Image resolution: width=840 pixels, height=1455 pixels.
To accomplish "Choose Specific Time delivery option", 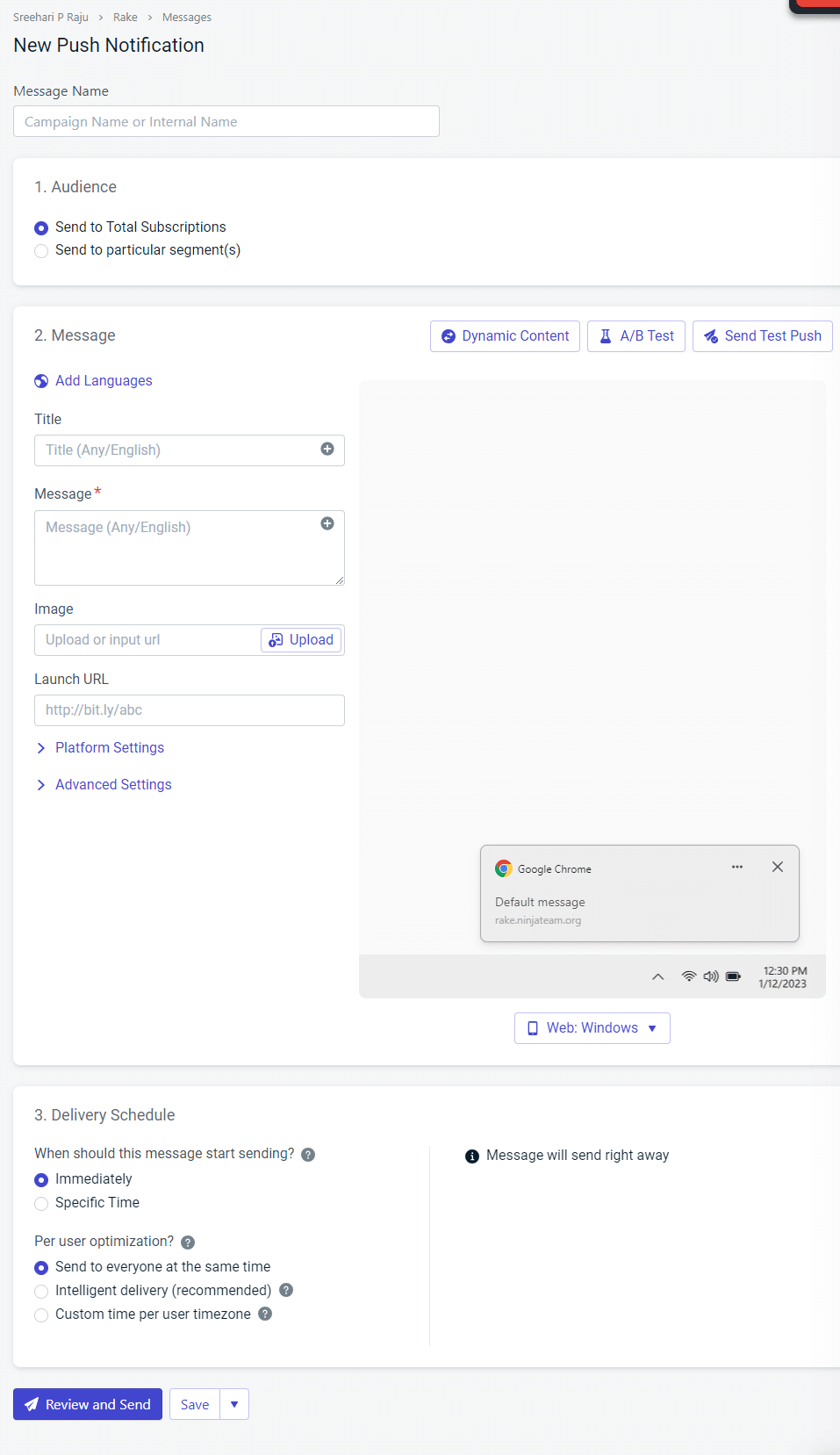I will pos(41,1203).
